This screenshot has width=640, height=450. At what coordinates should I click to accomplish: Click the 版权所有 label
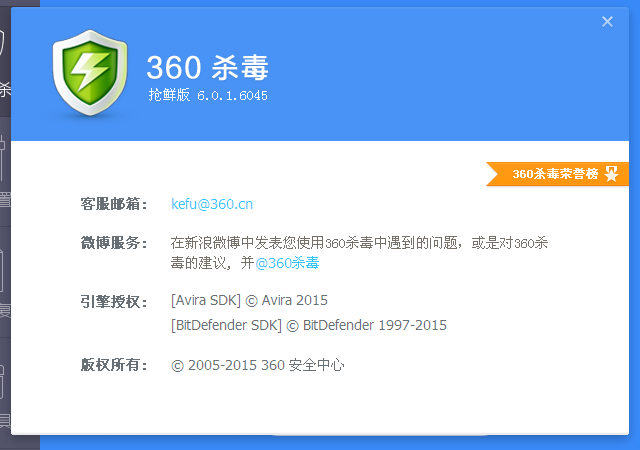[x=114, y=365]
